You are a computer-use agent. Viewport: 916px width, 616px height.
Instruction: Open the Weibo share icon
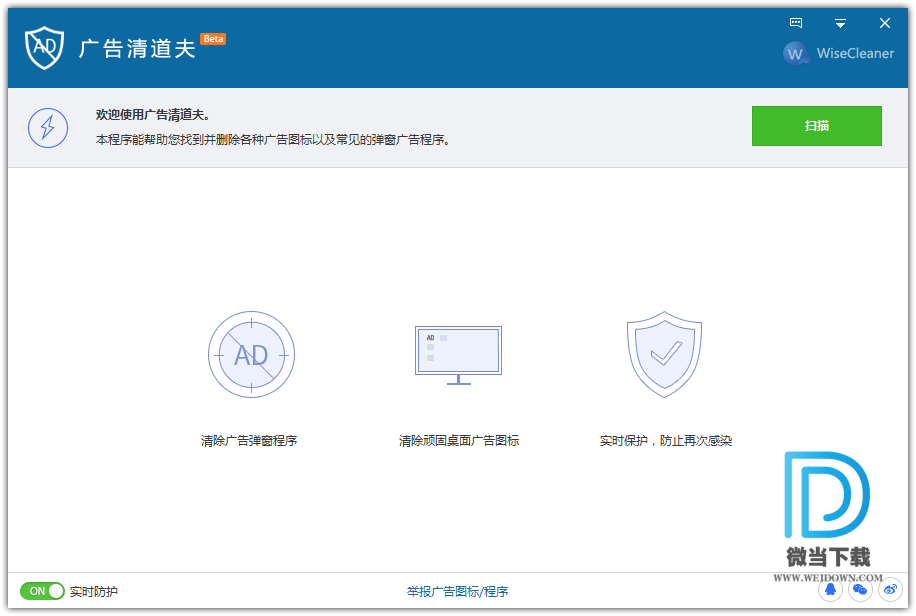pyautogui.click(x=890, y=590)
